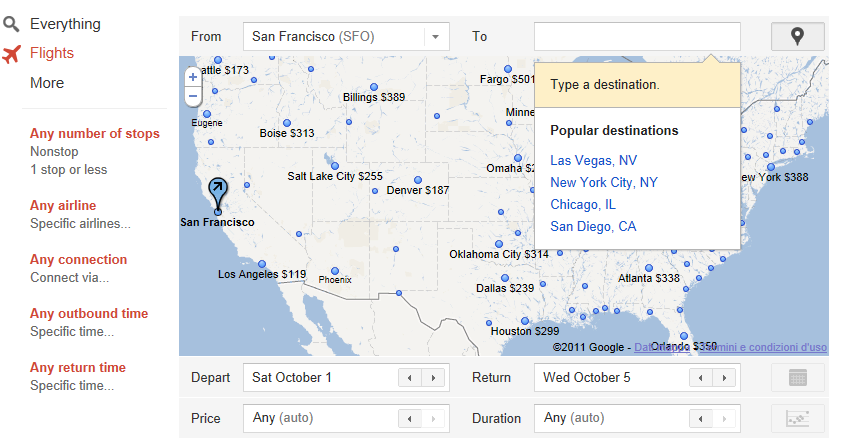Screen dimensions: 841x438
Task: Open Specific airlines filter
Action: pyautogui.click(x=80, y=223)
